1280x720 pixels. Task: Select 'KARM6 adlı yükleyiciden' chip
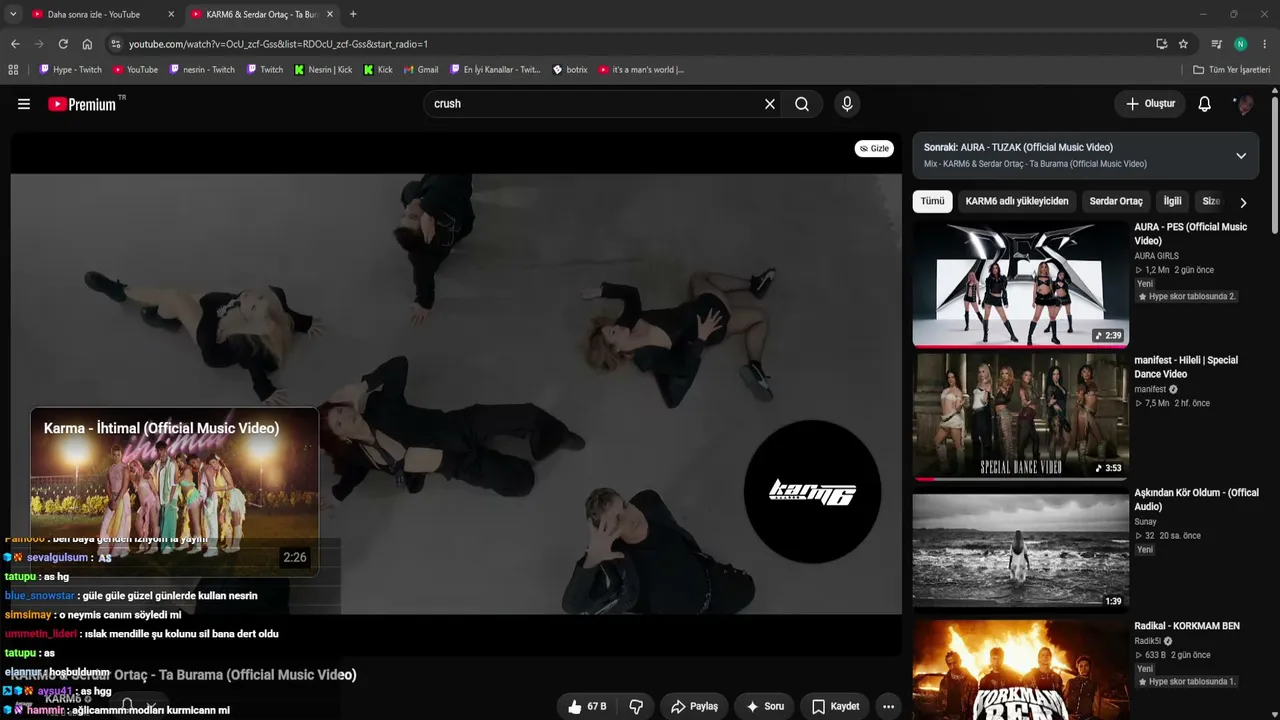coord(1017,201)
